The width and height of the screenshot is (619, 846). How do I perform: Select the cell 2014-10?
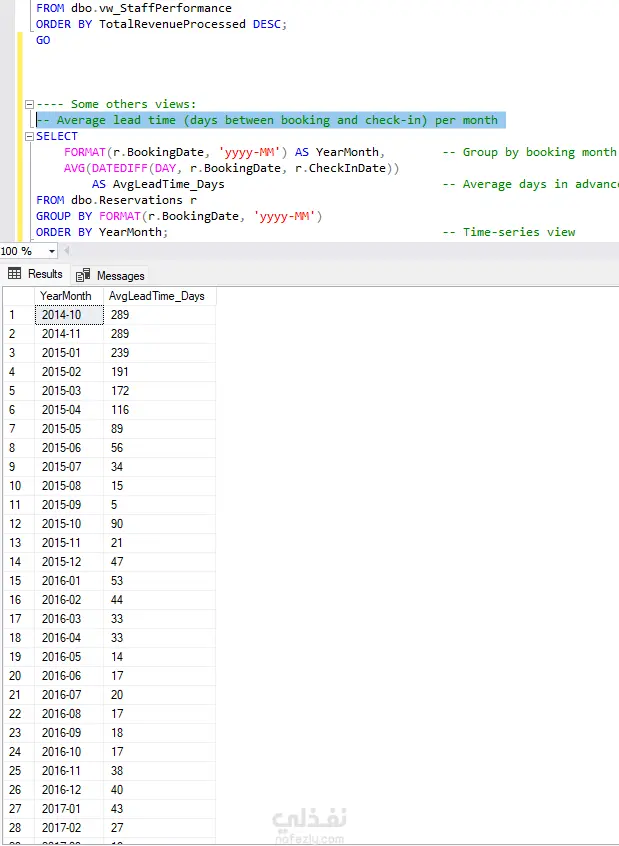[69, 315]
